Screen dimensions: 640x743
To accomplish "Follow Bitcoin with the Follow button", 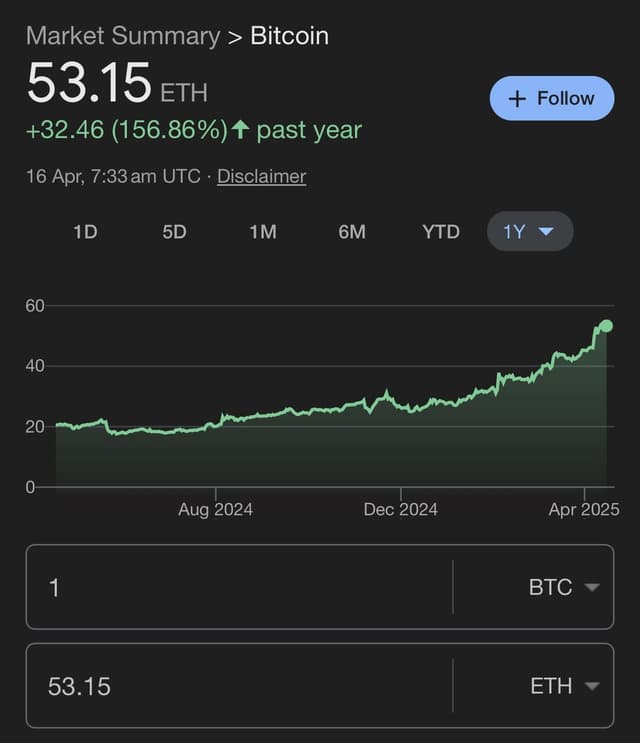I will point(552,98).
